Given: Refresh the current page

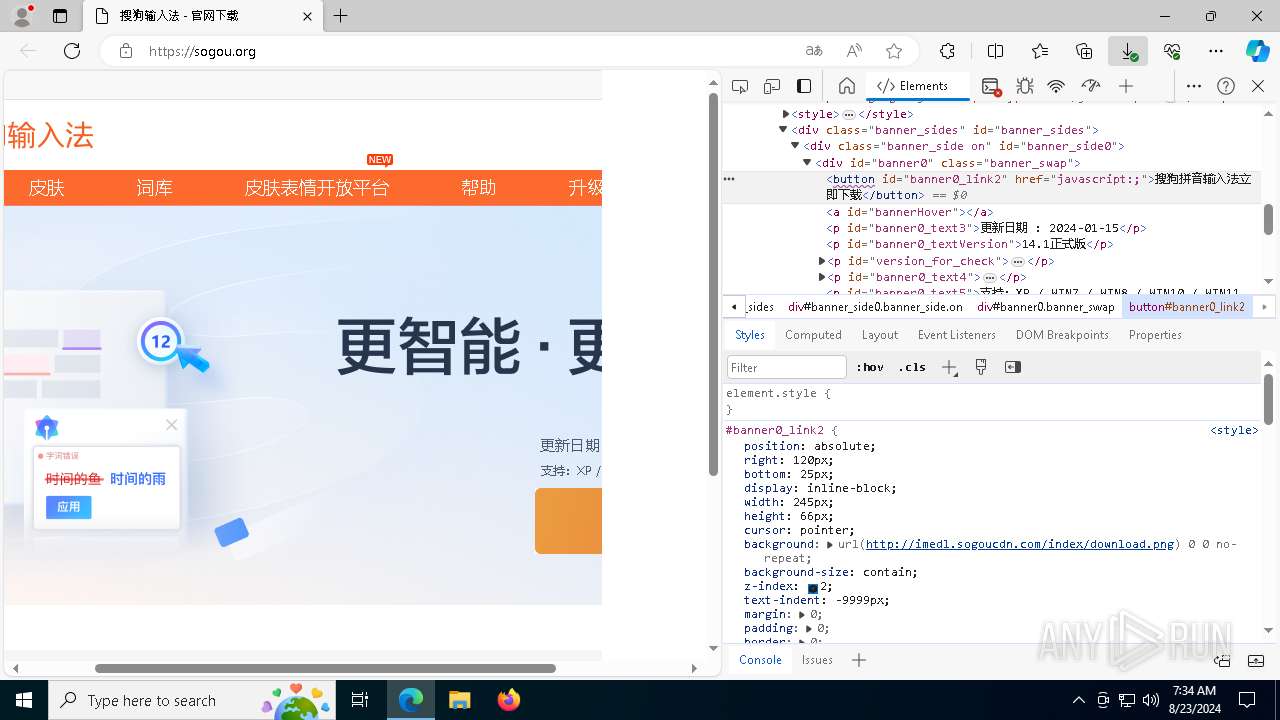Looking at the screenshot, I should pos(72,51).
